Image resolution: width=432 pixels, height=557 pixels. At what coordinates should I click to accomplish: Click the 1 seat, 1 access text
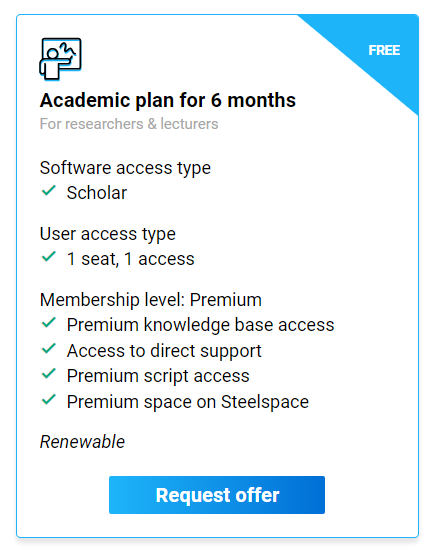[x=131, y=259]
